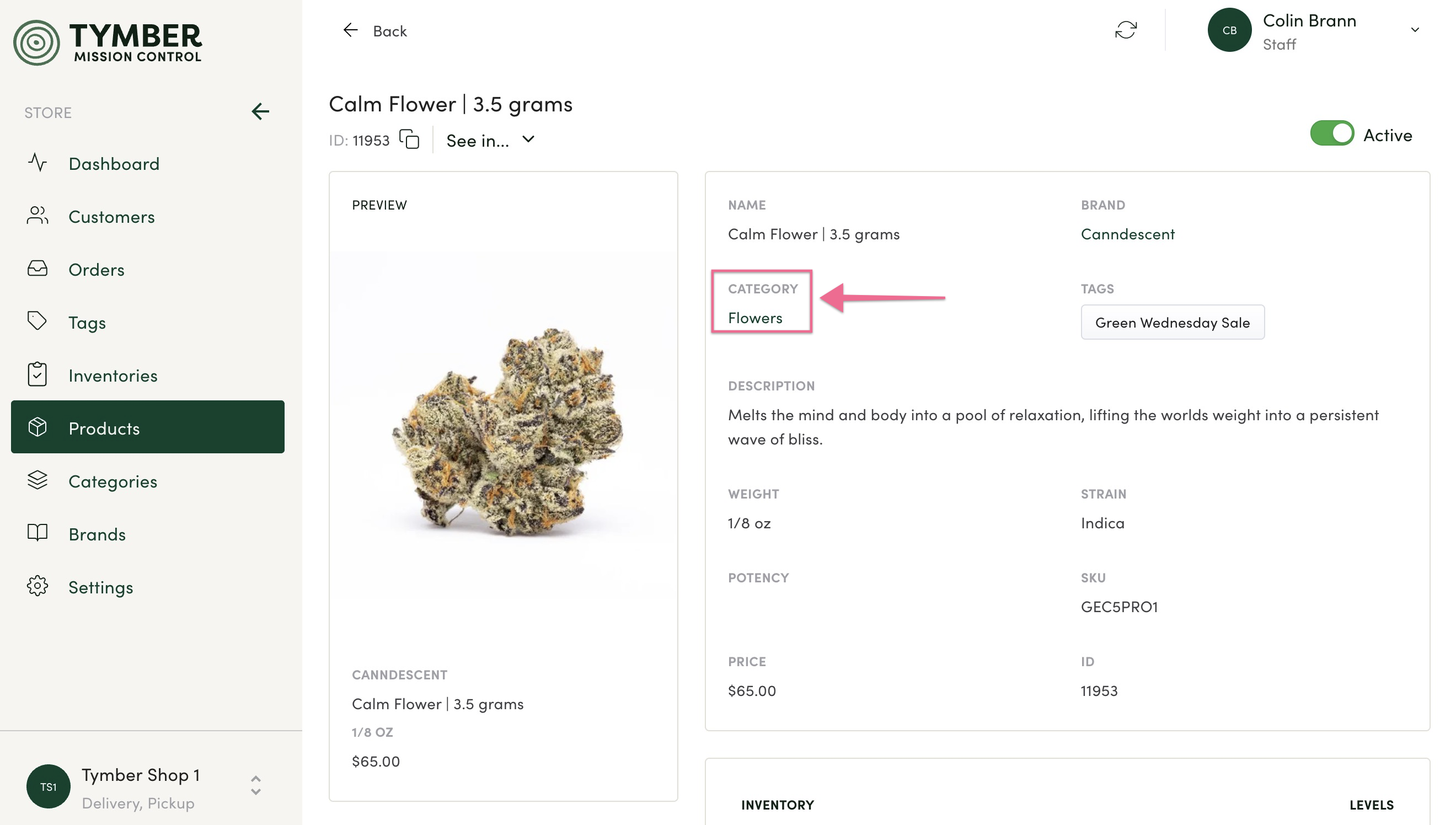The height and width of the screenshot is (825, 1456).
Task: Expand the See in... dropdown
Action: point(491,141)
